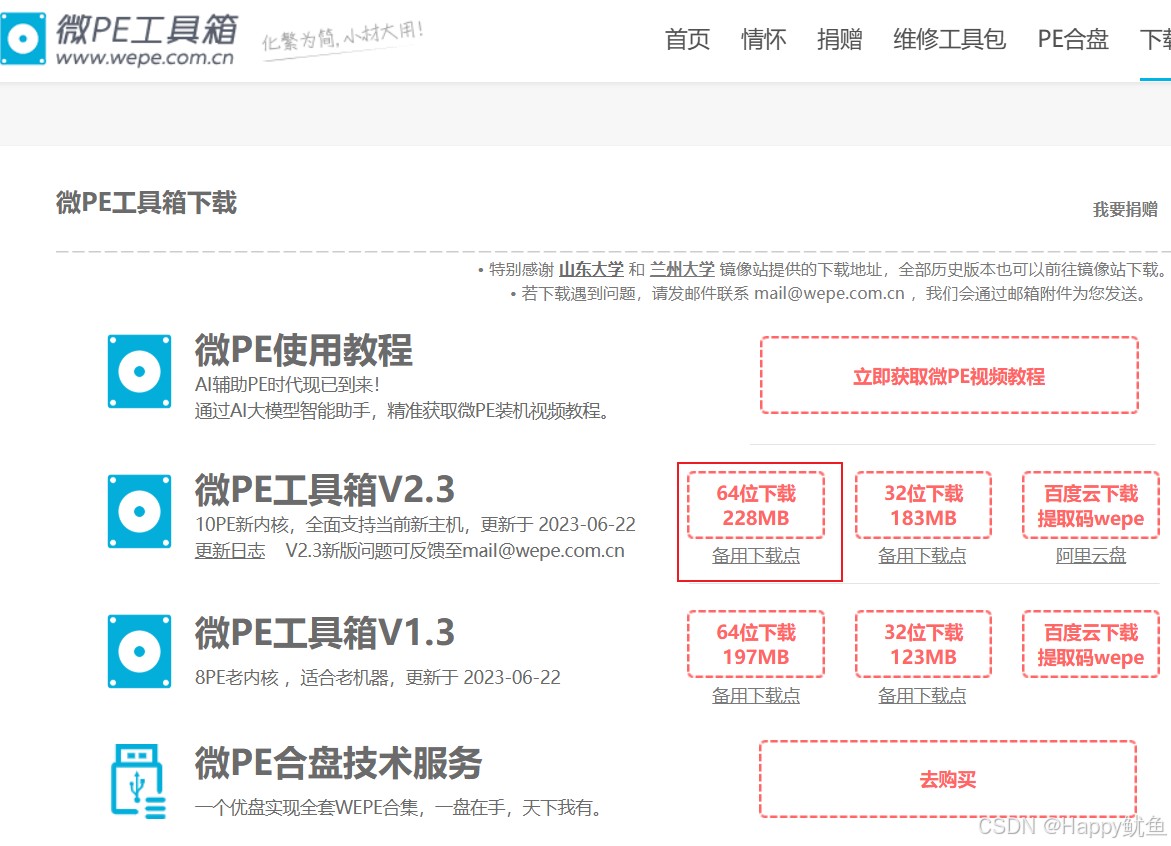Click the 去购买 button
Image resolution: width=1171 pixels, height=846 pixels.
948,779
